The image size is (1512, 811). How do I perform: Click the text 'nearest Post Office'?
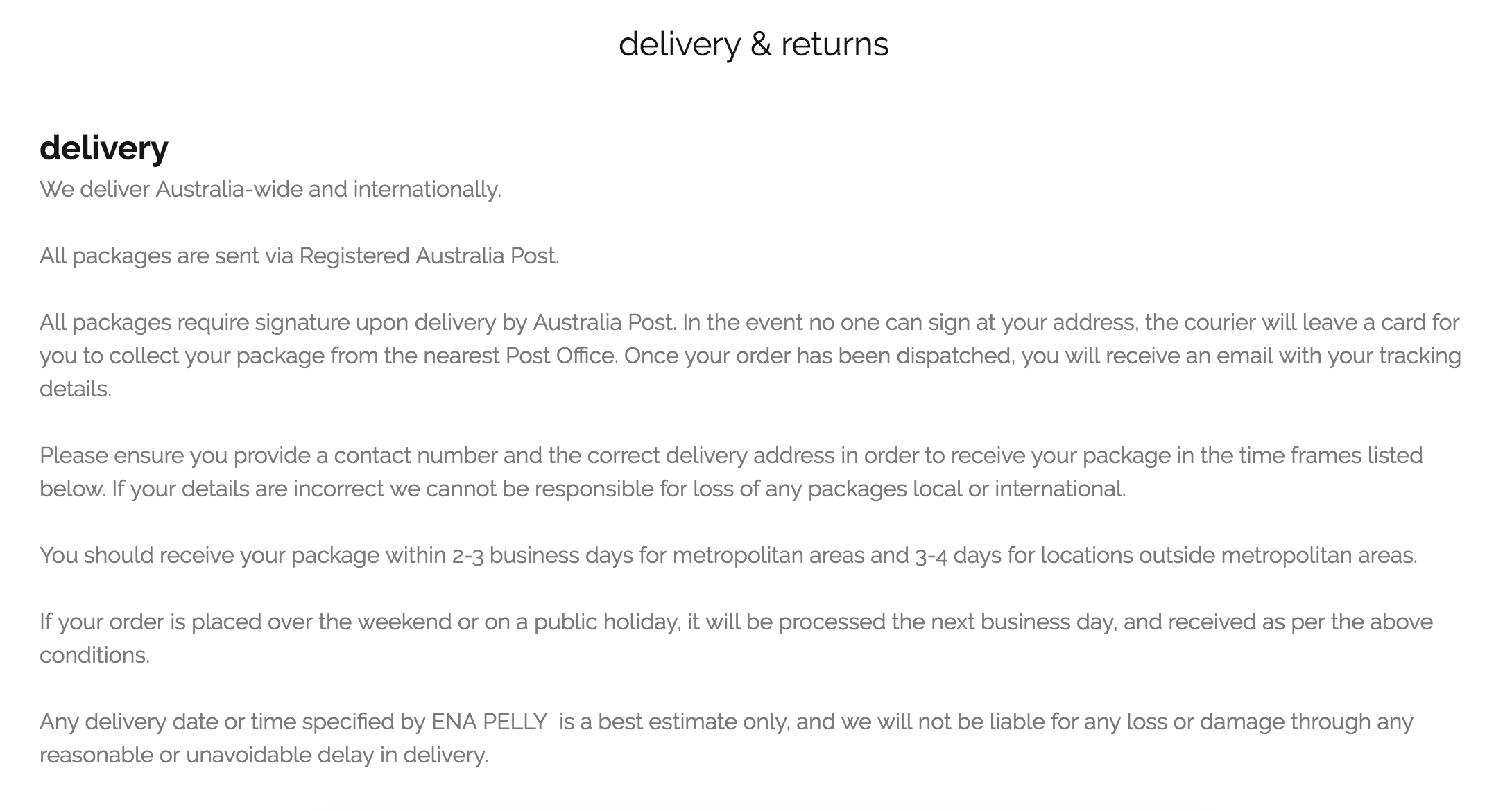coord(519,356)
